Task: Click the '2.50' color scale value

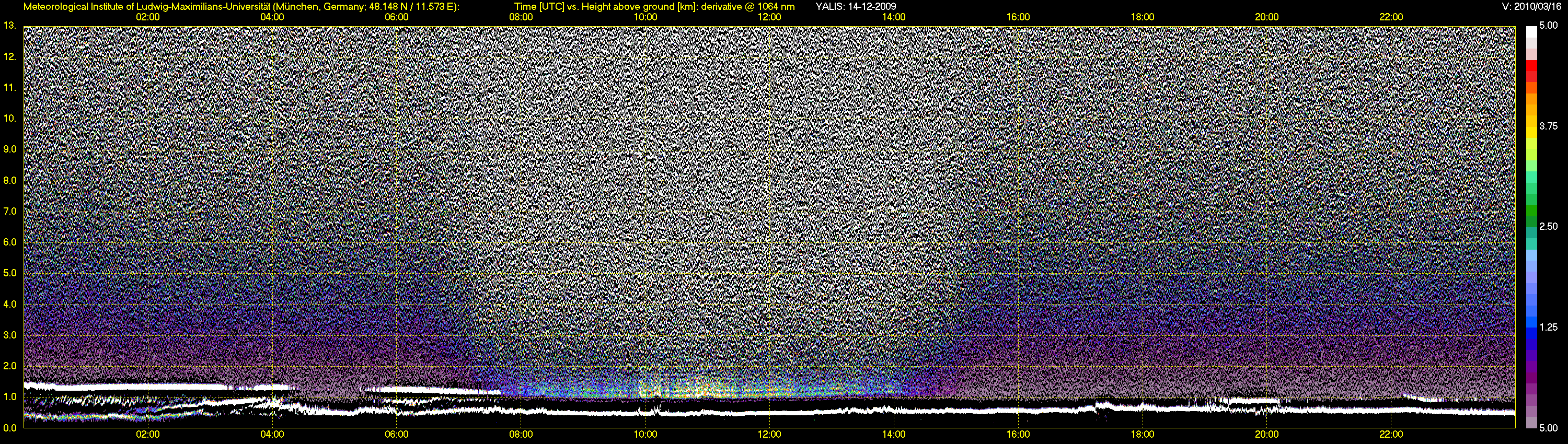Action: (1548, 226)
